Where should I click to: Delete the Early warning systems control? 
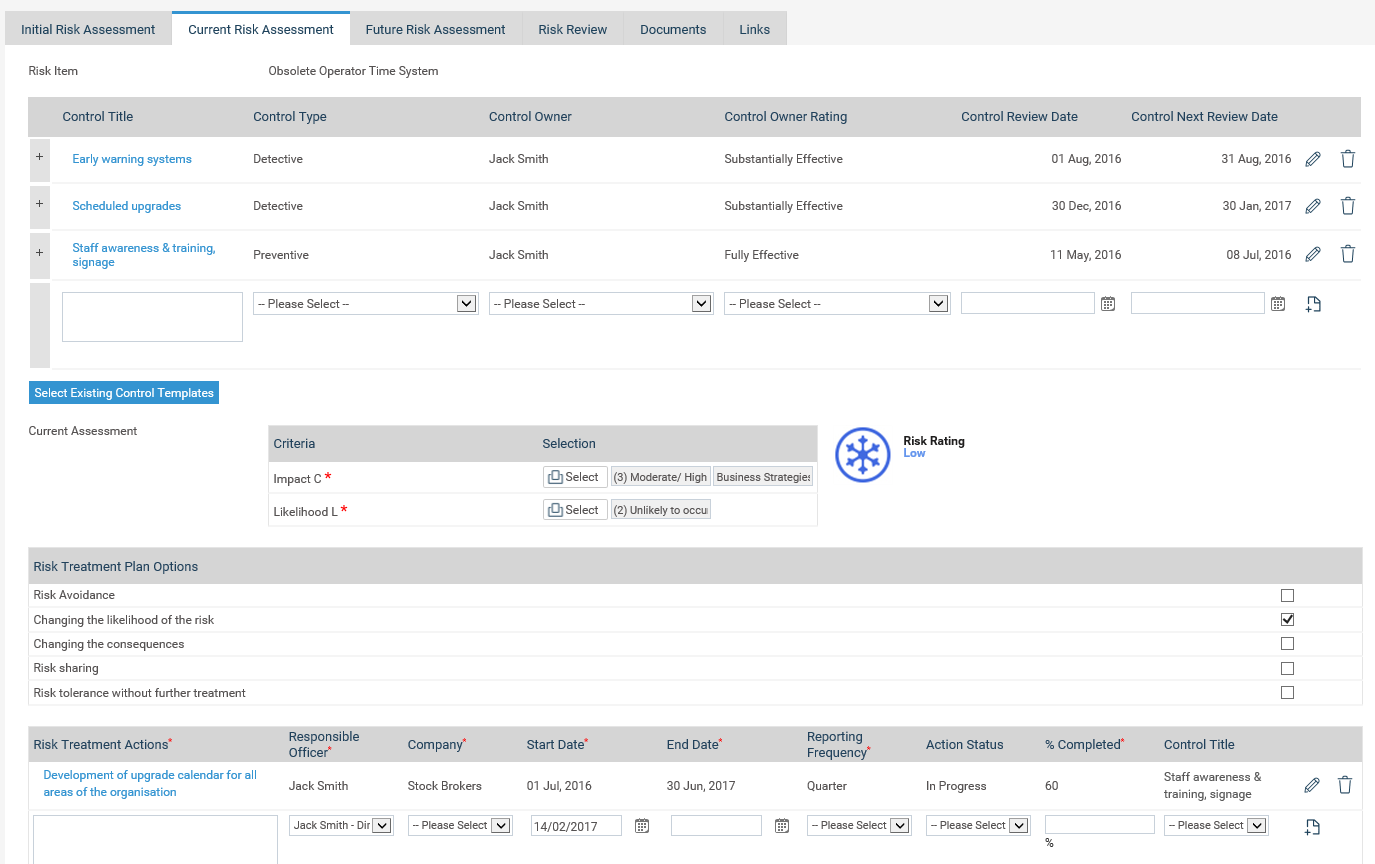point(1347,159)
